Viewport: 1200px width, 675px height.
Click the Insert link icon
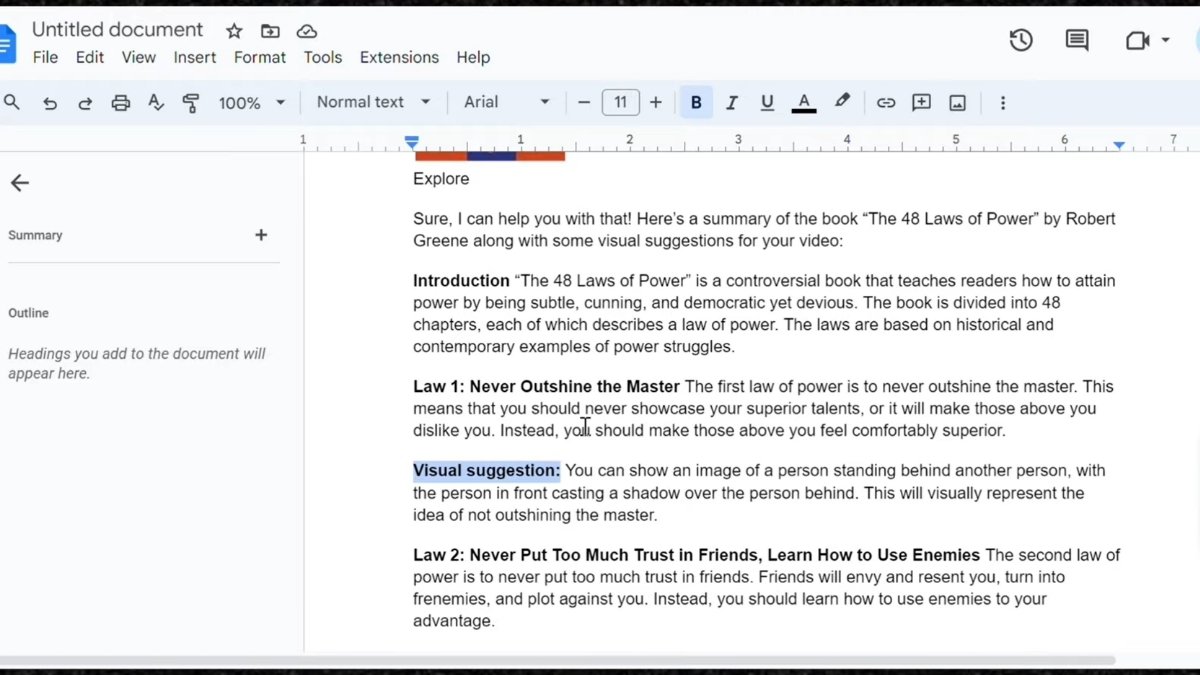point(886,103)
